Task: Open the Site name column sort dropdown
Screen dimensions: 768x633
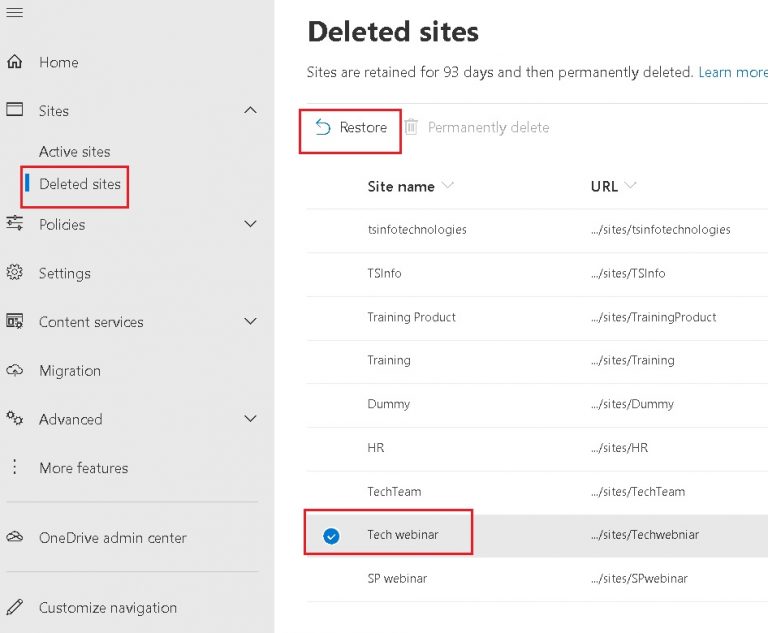Action: point(447,186)
